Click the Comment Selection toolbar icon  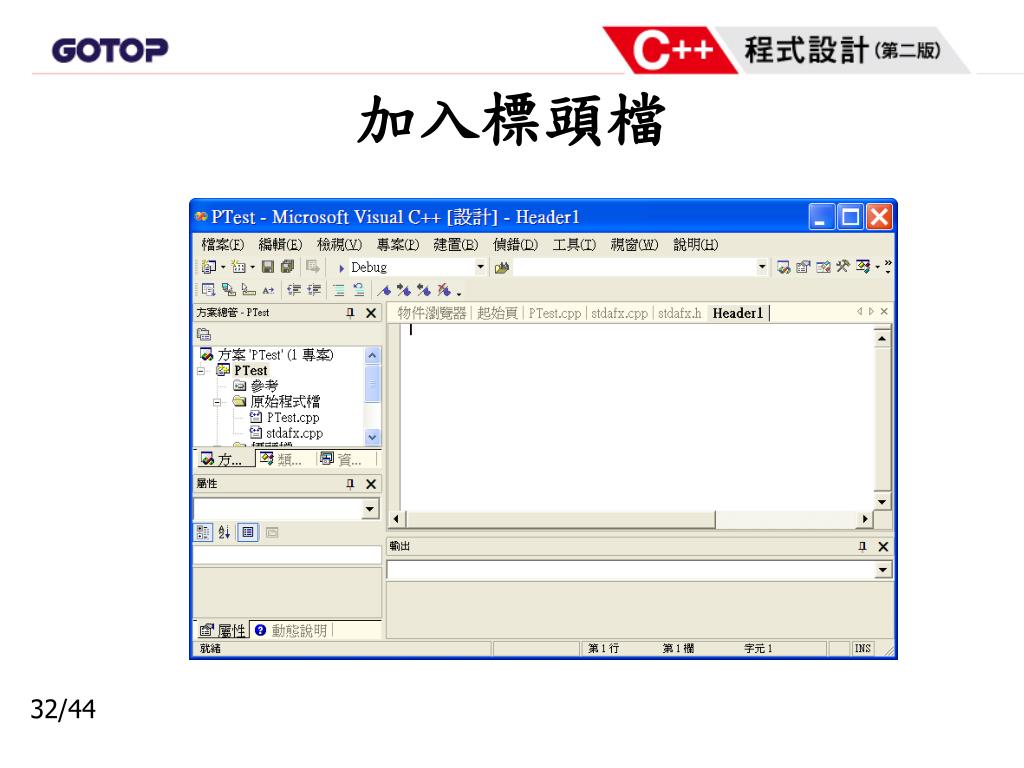point(338,290)
